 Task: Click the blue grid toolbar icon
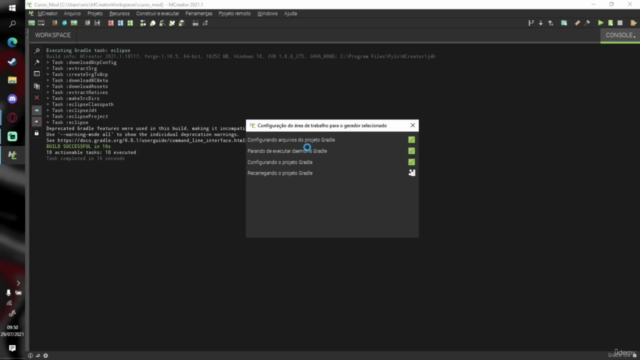point(120,23)
